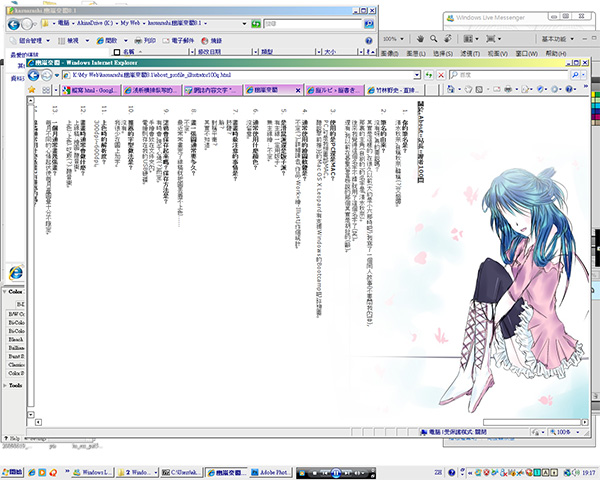The width and height of the screenshot is (600, 480).
Task: Open the Photoshop Filter menu (濾鏡)
Action: [470, 54]
